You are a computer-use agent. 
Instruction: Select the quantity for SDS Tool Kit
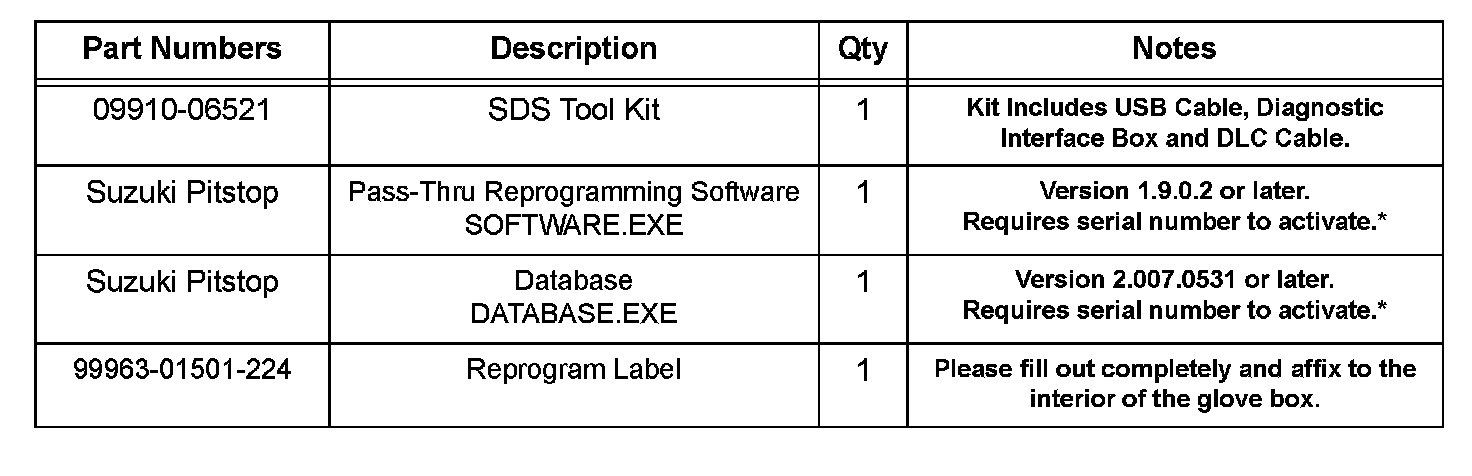coord(863,110)
